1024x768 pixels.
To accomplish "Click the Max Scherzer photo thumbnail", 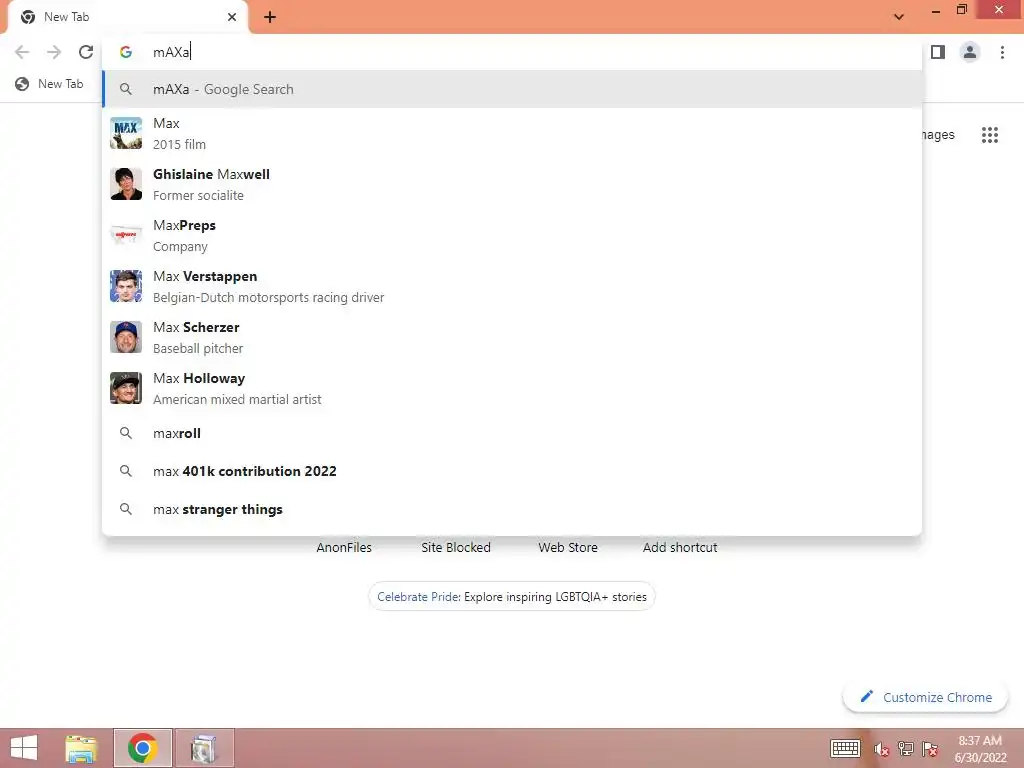I will [126, 337].
